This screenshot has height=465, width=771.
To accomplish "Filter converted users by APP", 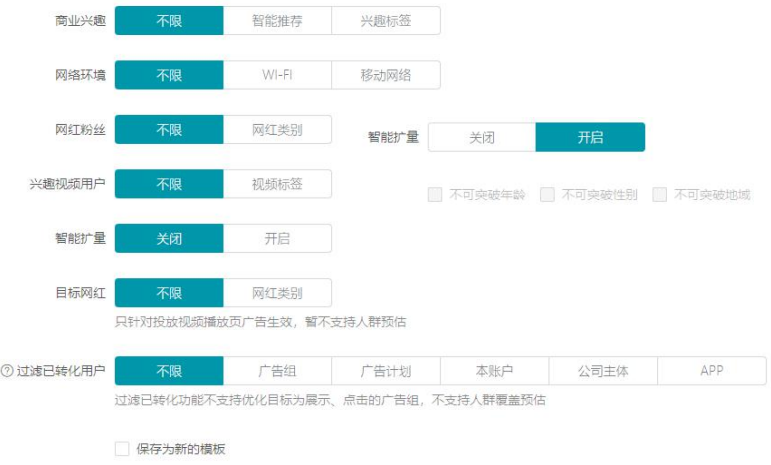I will pyautogui.click(x=712, y=371).
